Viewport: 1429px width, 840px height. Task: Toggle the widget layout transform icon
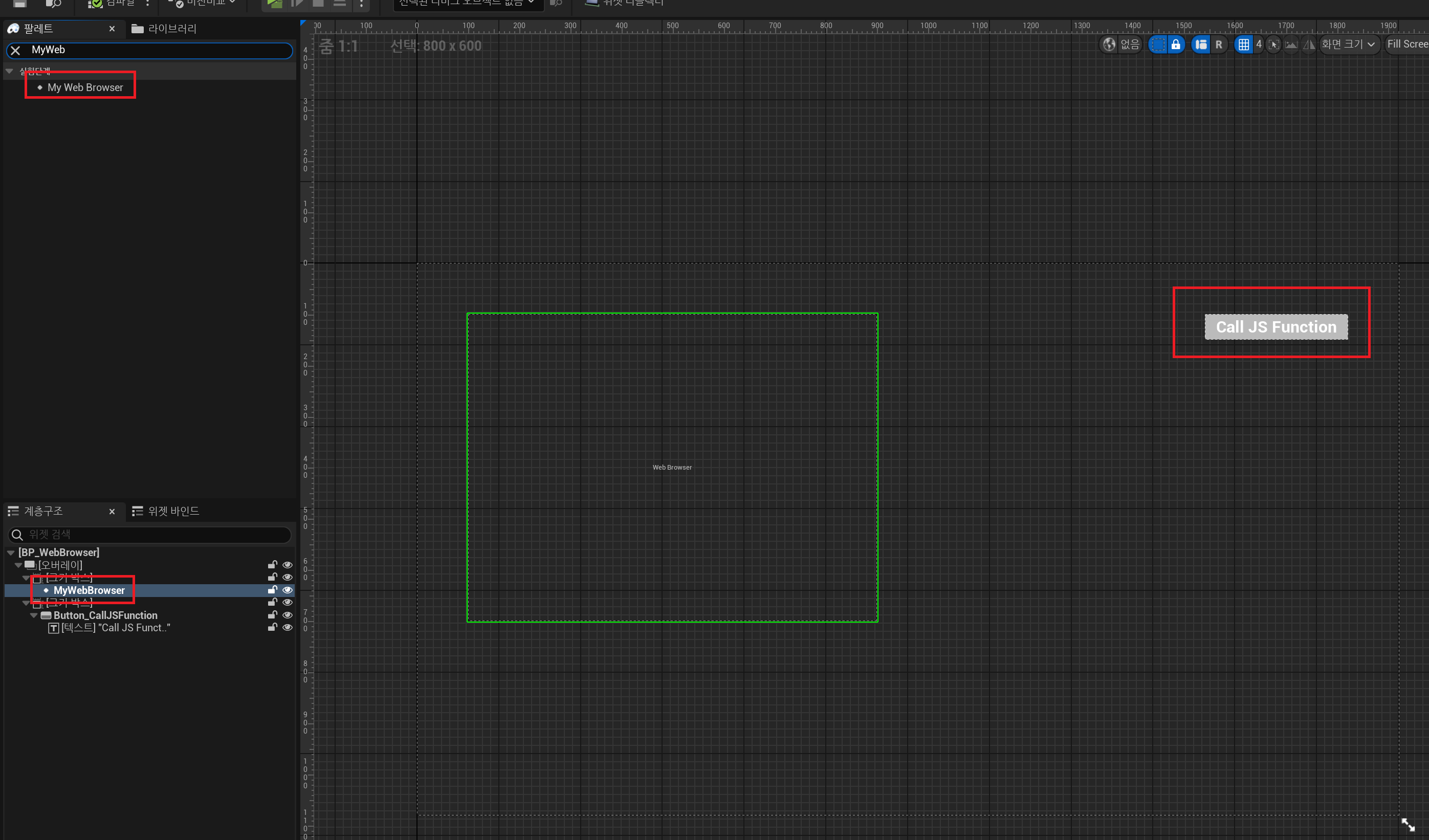coord(1201,44)
